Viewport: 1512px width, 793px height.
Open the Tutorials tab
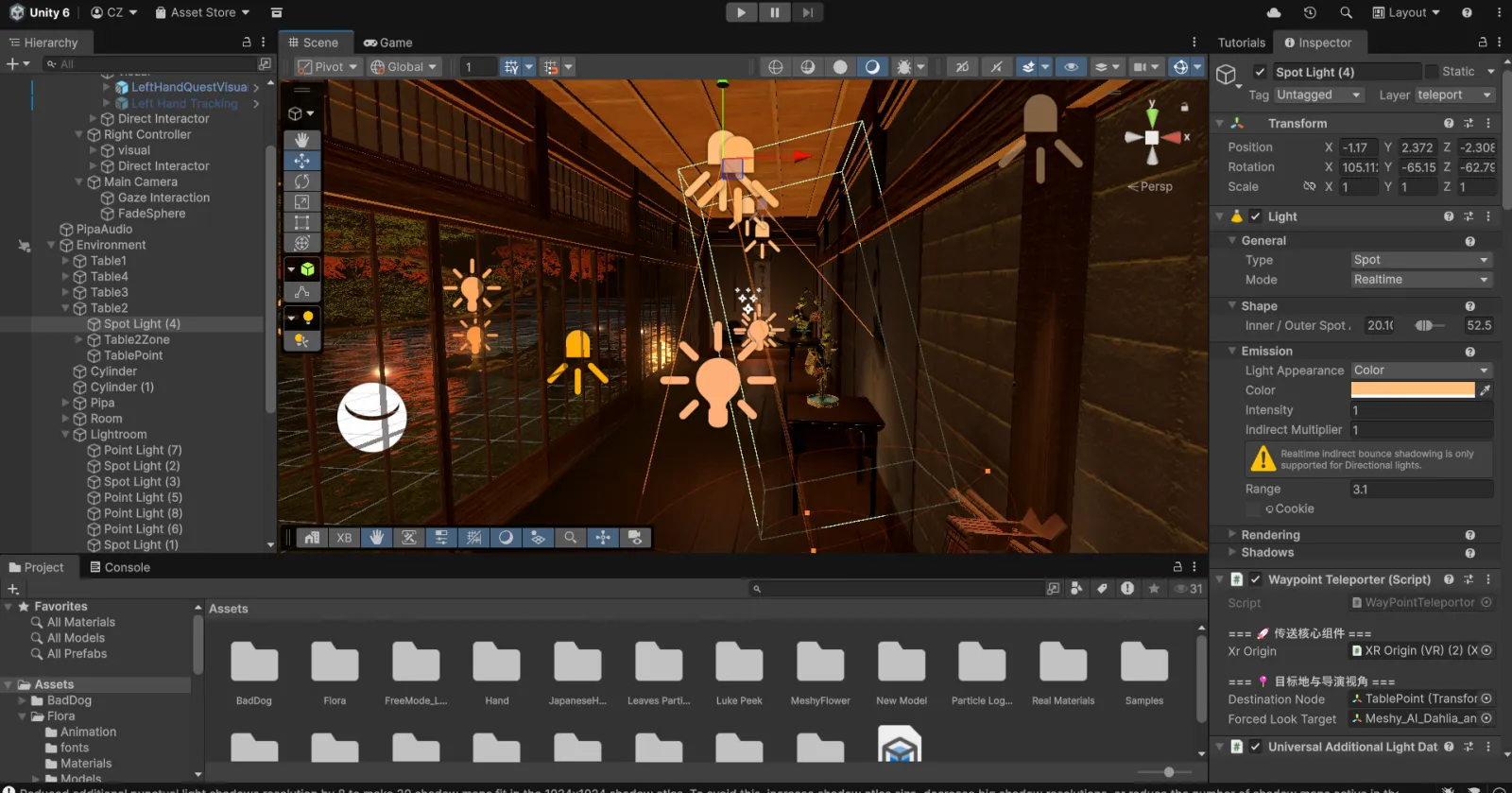click(1241, 43)
